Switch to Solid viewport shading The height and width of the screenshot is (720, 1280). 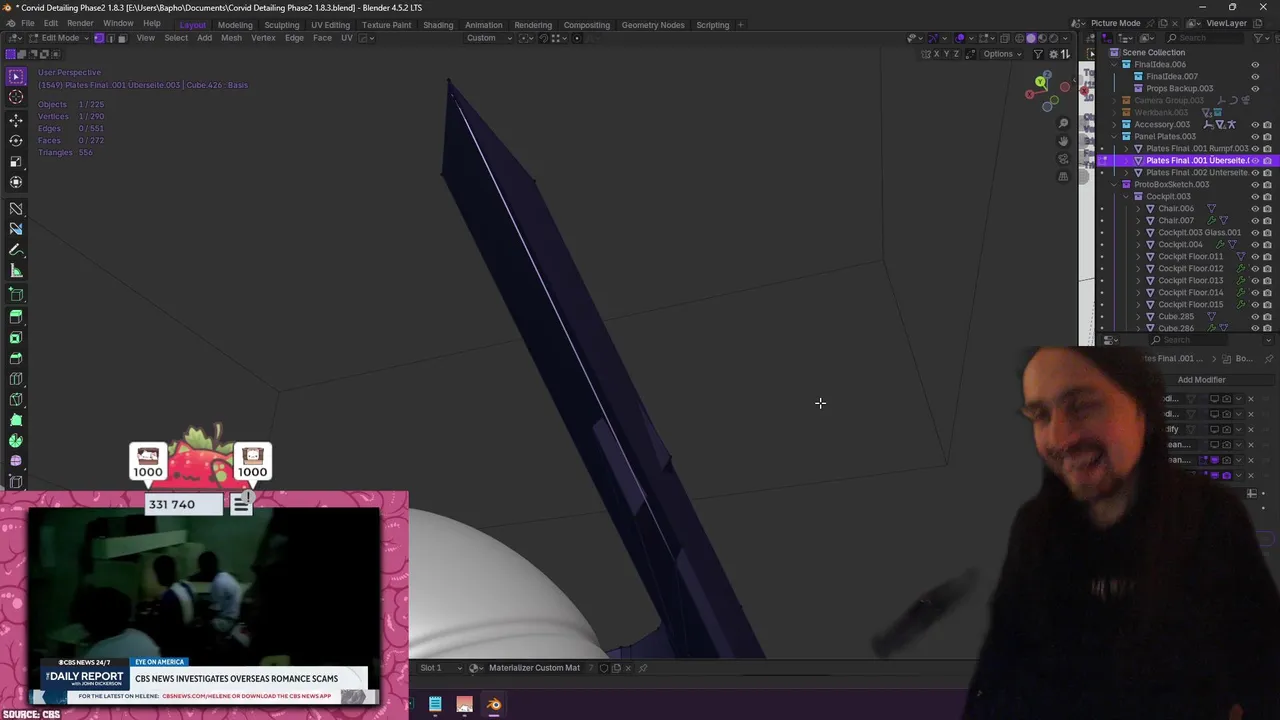coord(1032,38)
